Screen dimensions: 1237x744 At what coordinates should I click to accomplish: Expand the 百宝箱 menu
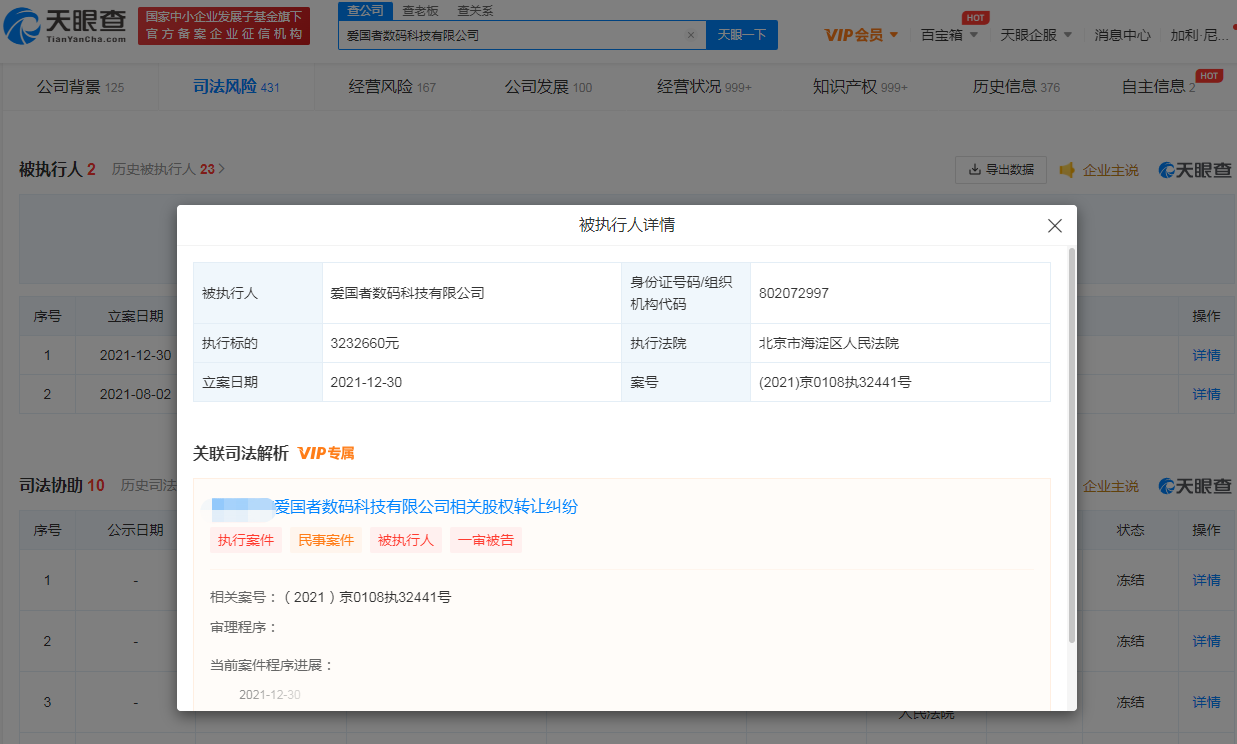point(949,35)
